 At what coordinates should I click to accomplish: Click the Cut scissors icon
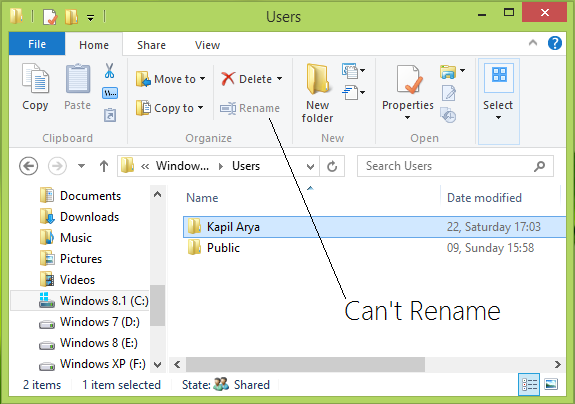[109, 71]
